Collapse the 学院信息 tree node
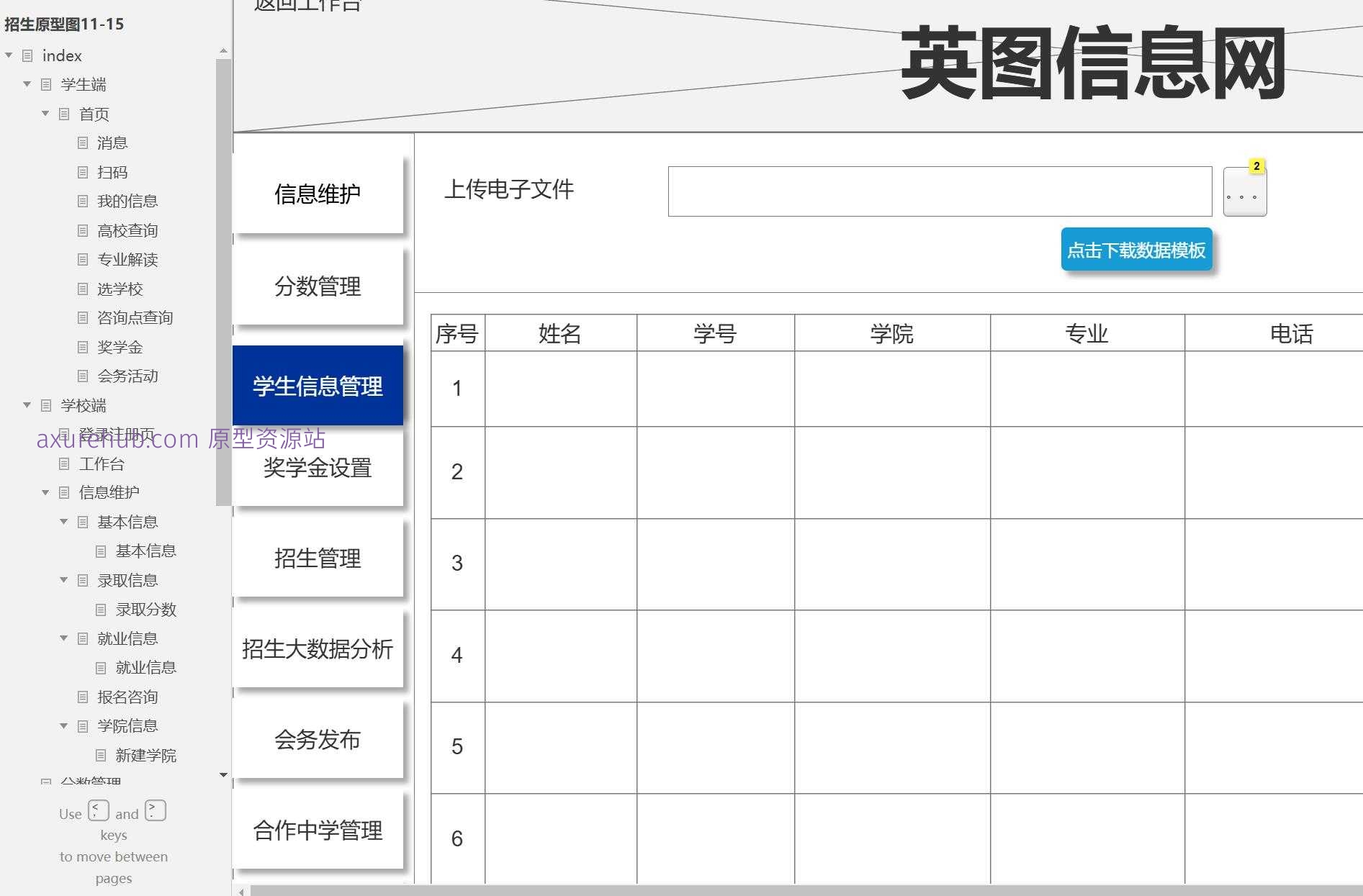This screenshot has width=1363, height=896. [x=63, y=725]
